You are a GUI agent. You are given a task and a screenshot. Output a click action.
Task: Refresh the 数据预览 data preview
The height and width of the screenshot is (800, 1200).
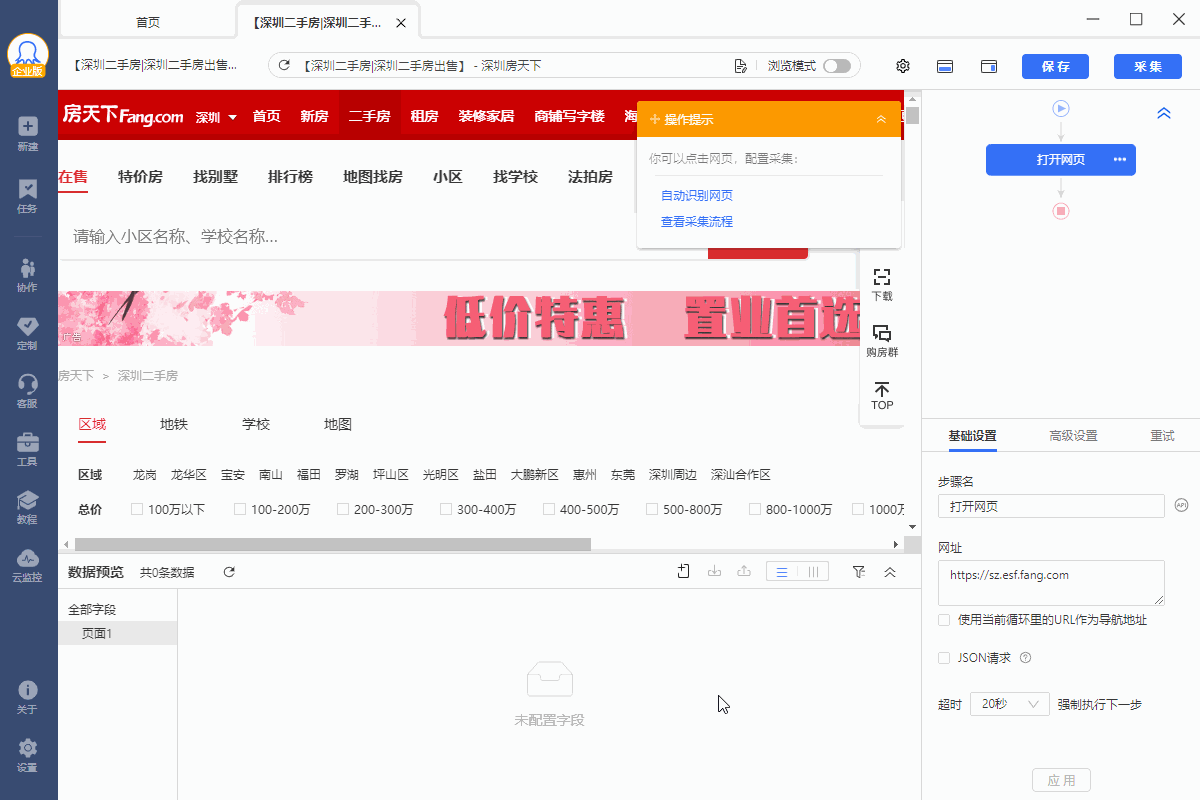(x=229, y=572)
